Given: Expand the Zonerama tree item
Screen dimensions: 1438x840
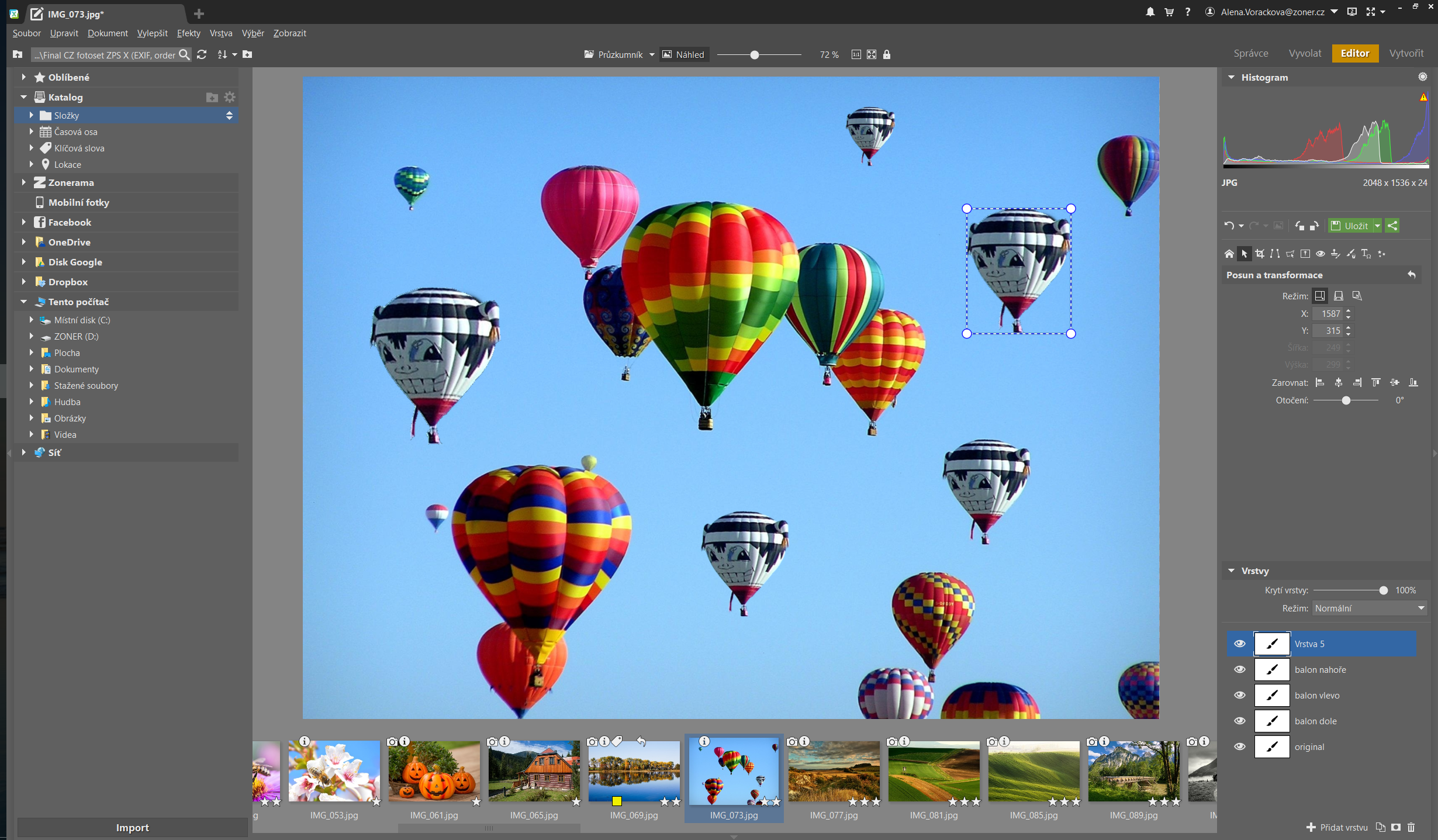Looking at the screenshot, I should tap(23, 182).
